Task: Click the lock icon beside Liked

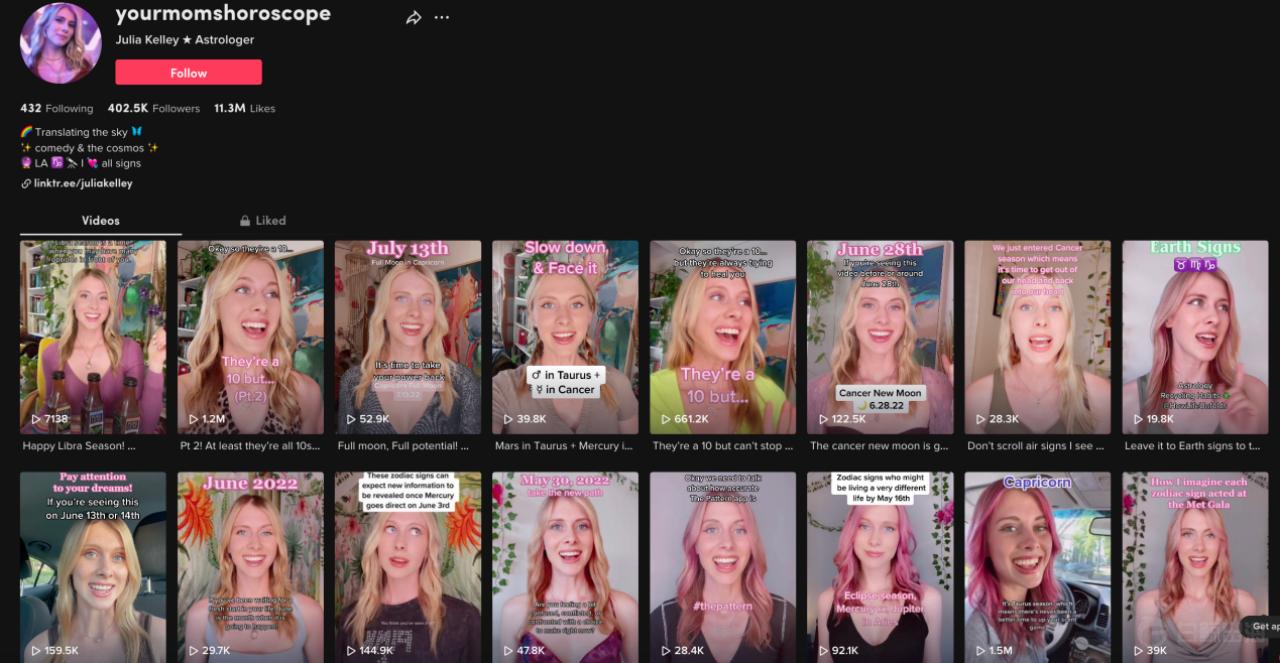Action: [x=244, y=220]
